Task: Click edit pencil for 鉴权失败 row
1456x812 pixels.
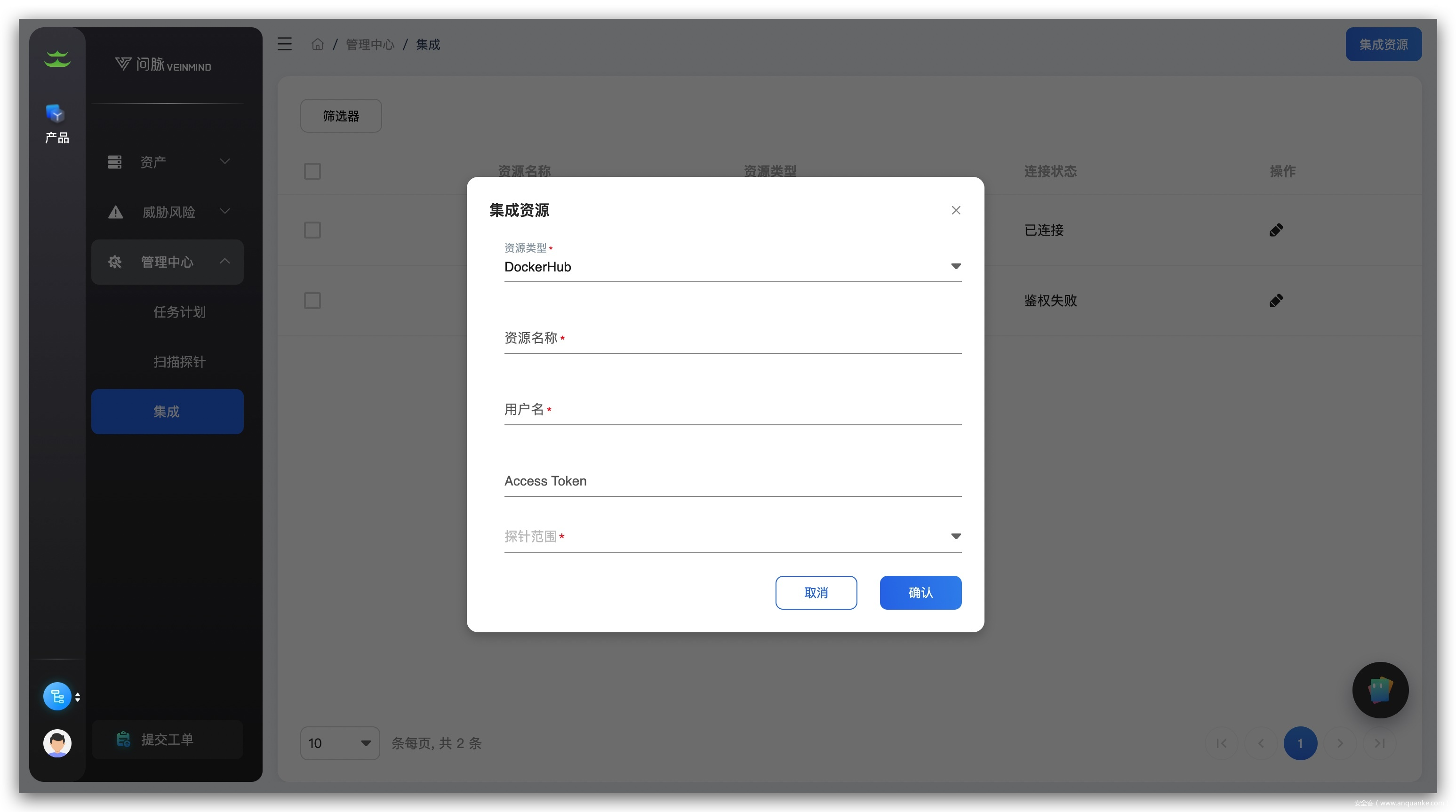Action: (1276, 301)
